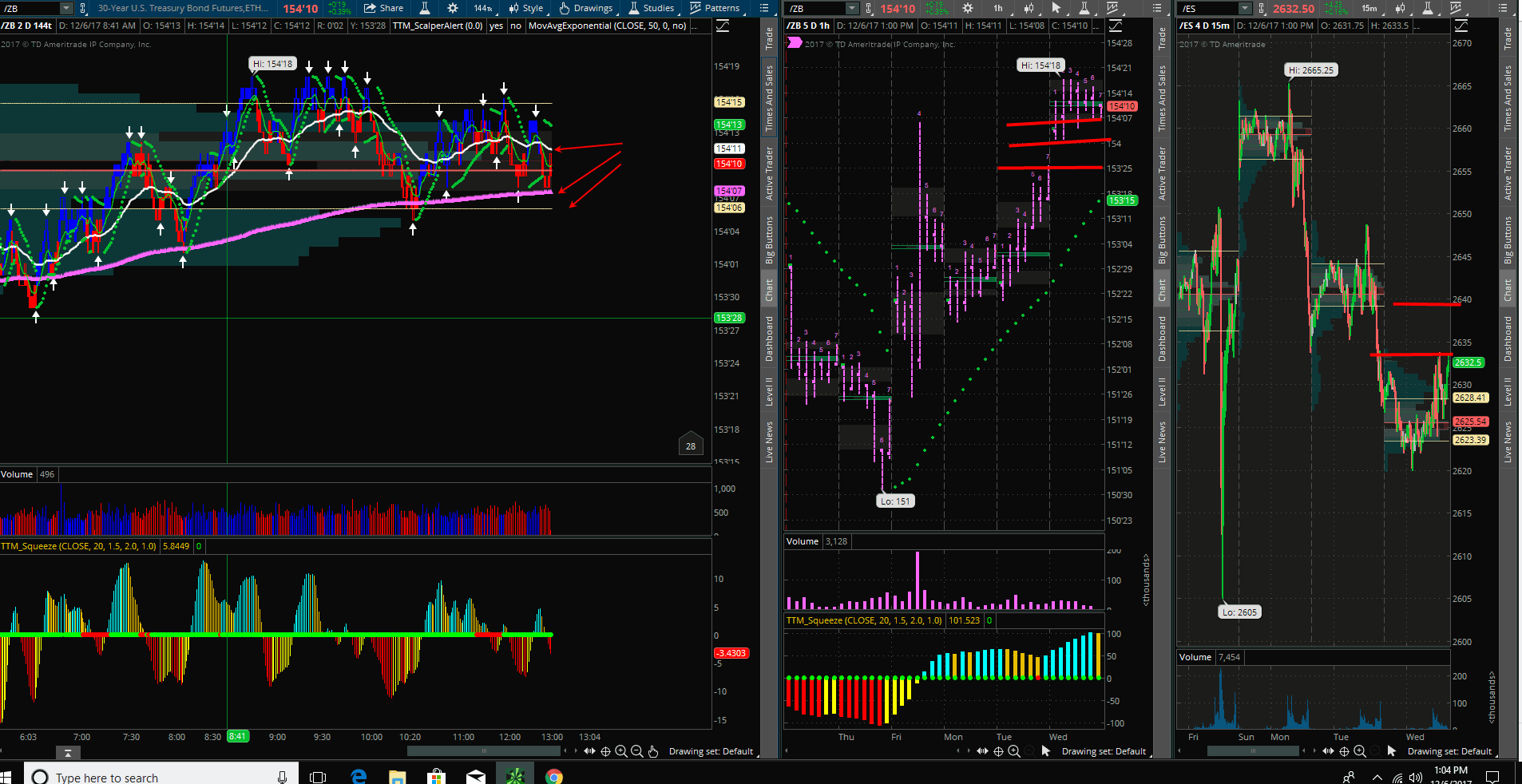
Task: Open Times And Sales tab beside left chart
Action: pyautogui.click(x=769, y=98)
